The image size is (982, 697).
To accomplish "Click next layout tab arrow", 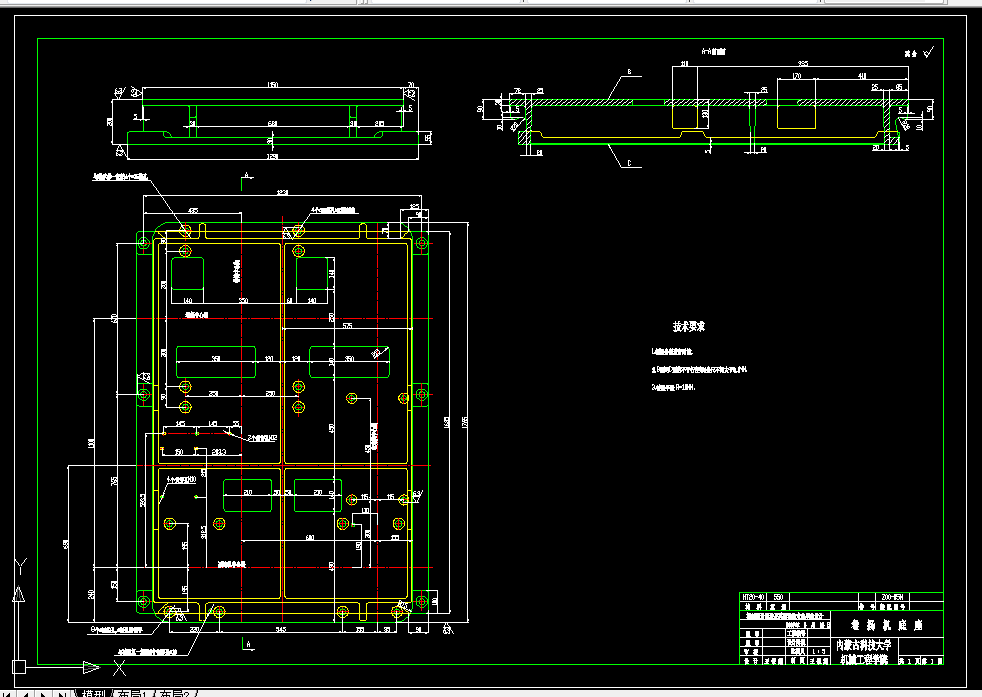I will click(43, 693).
